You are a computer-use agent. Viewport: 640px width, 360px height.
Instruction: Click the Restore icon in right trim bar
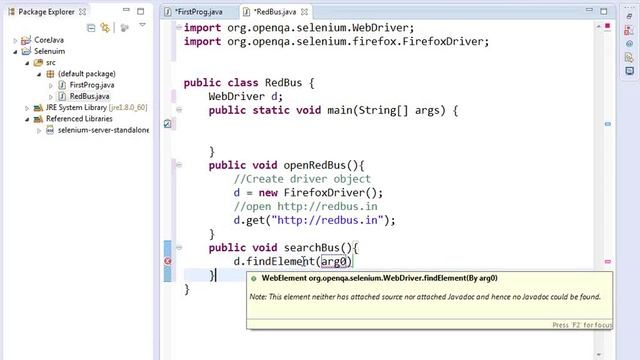coord(629,17)
